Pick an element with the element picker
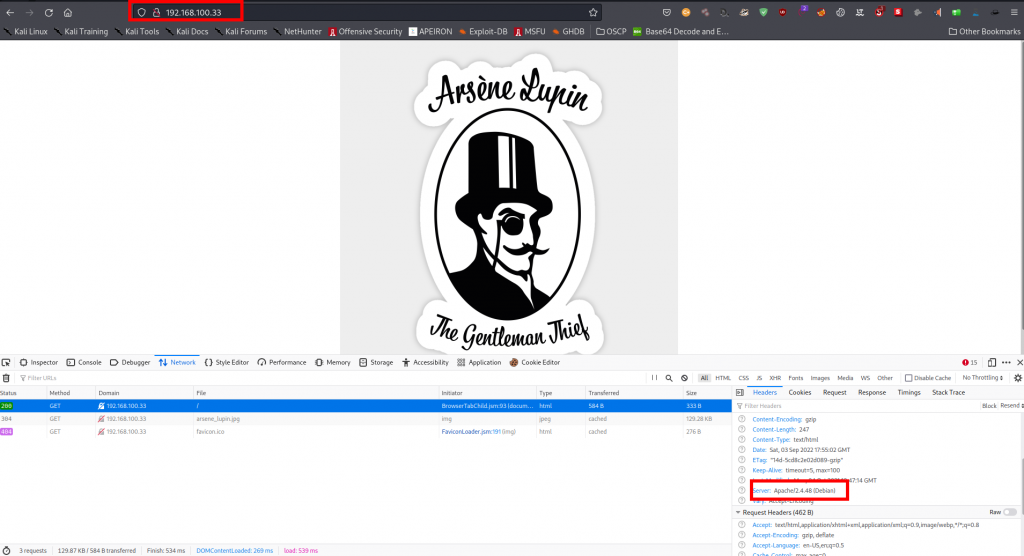This screenshot has height=556, width=1024. point(6,362)
